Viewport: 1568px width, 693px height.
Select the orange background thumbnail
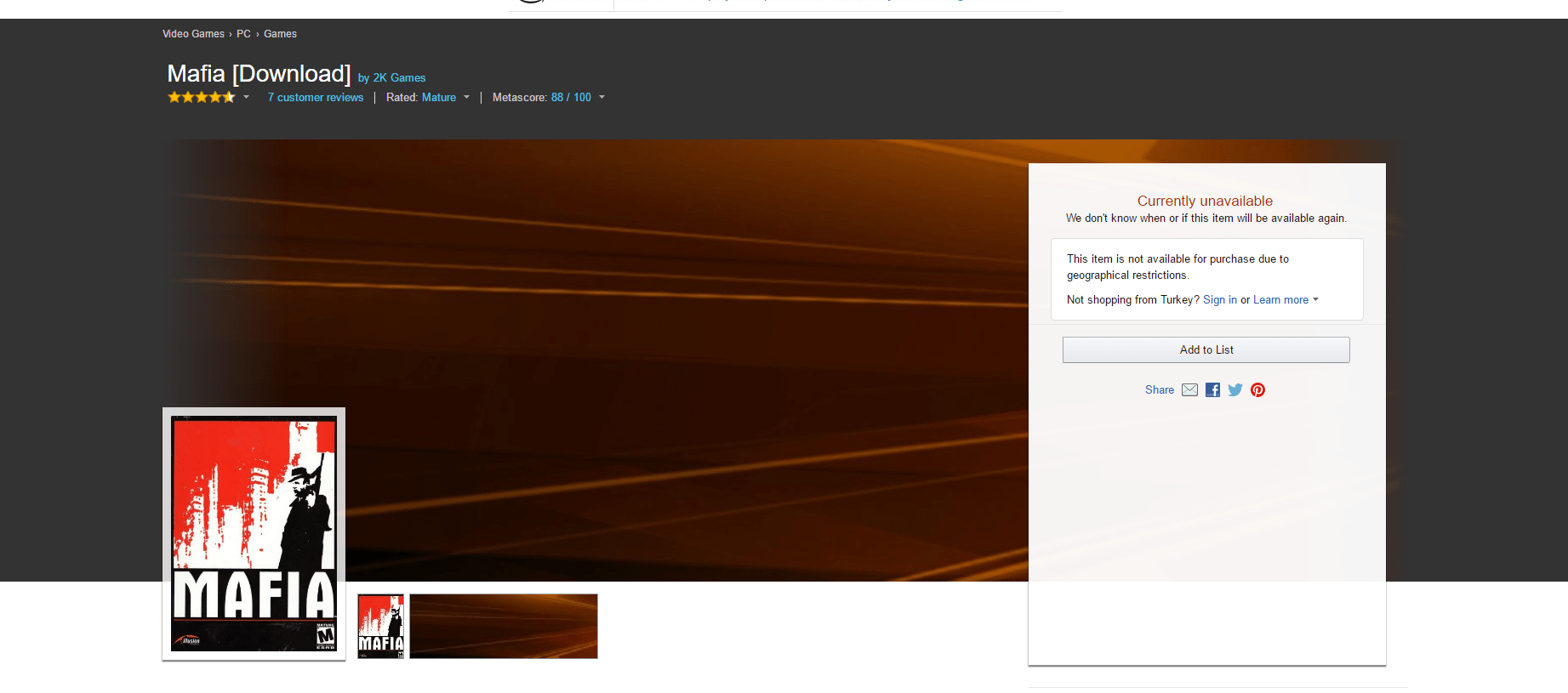click(504, 626)
